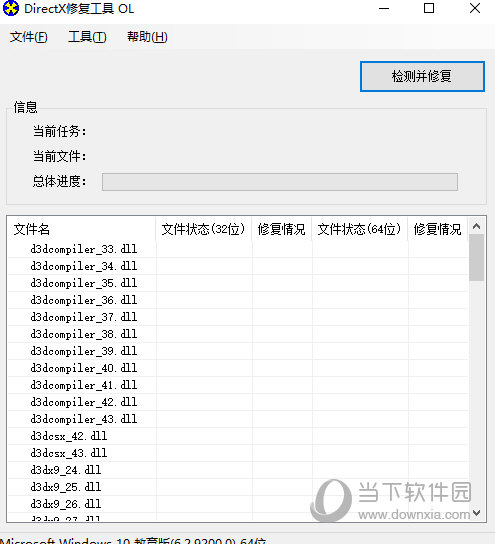This screenshot has width=495, height=544.
Task: Click the file list vertical scrollbar thumb
Action: click(477, 257)
